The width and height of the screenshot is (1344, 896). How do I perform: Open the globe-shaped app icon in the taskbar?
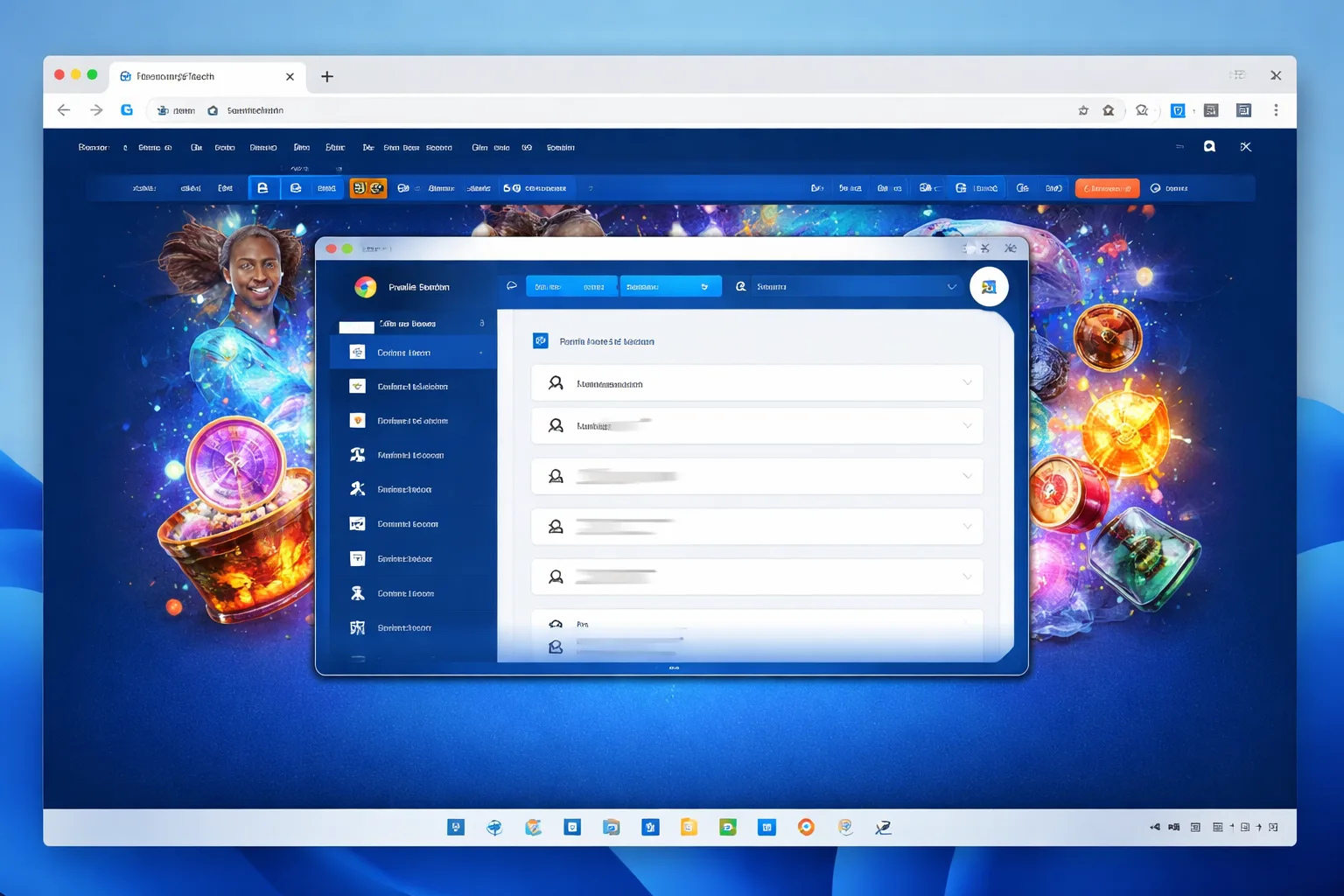(x=494, y=827)
